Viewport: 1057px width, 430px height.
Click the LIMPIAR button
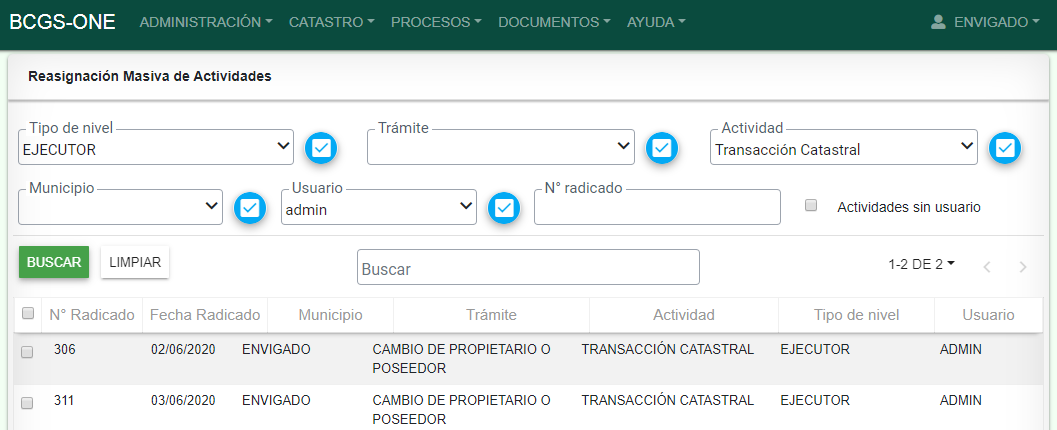pos(135,262)
